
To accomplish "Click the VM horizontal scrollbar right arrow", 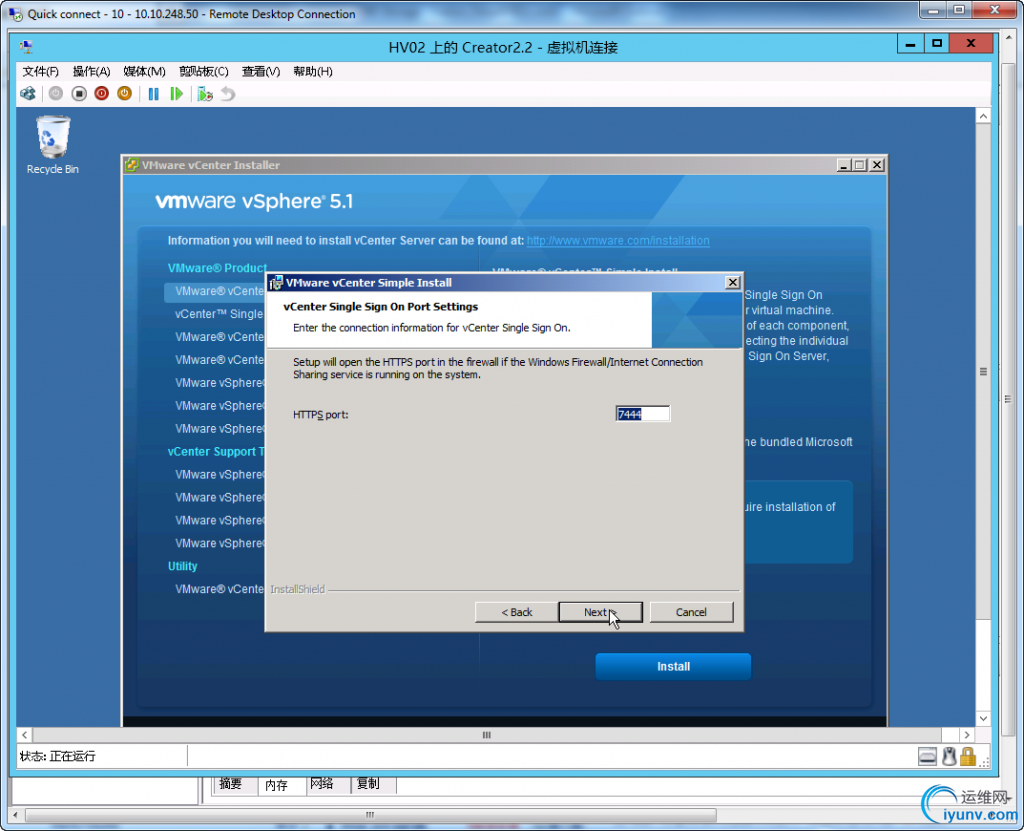I will tap(967, 735).
